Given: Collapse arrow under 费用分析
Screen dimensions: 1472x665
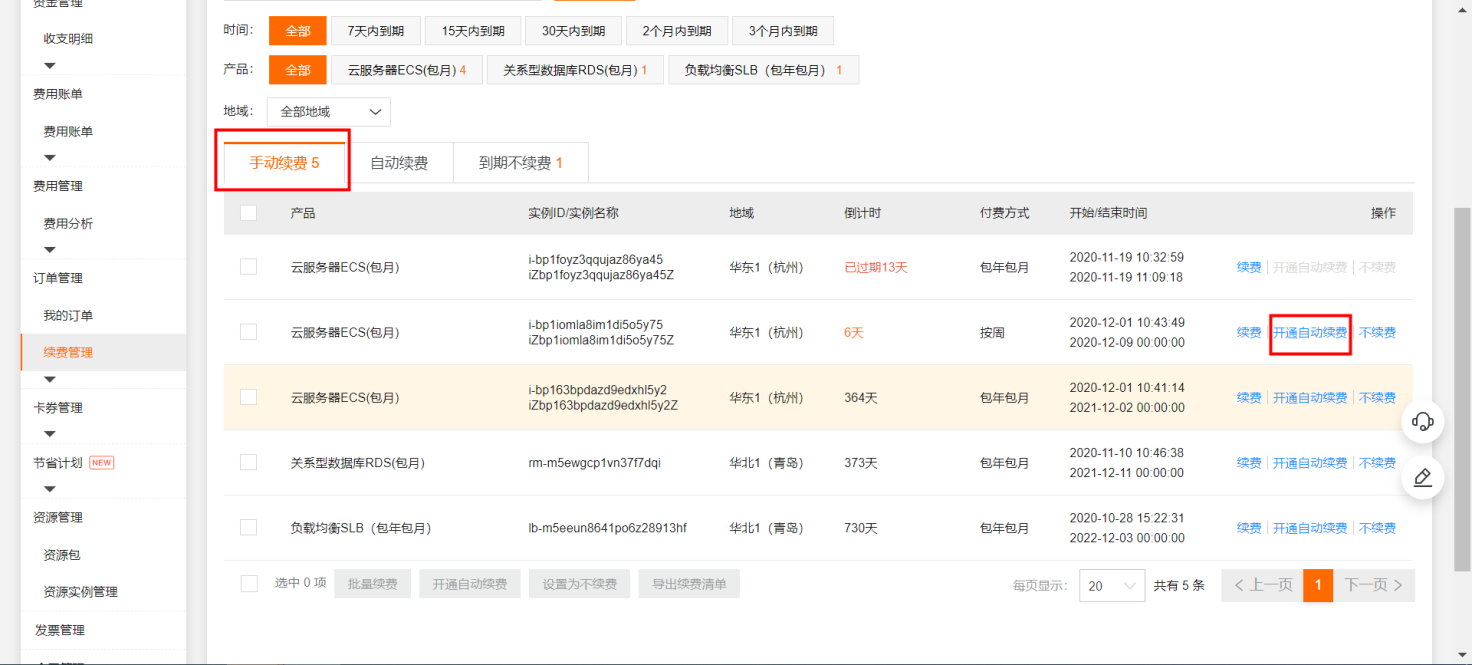Looking at the screenshot, I should click(x=50, y=250).
